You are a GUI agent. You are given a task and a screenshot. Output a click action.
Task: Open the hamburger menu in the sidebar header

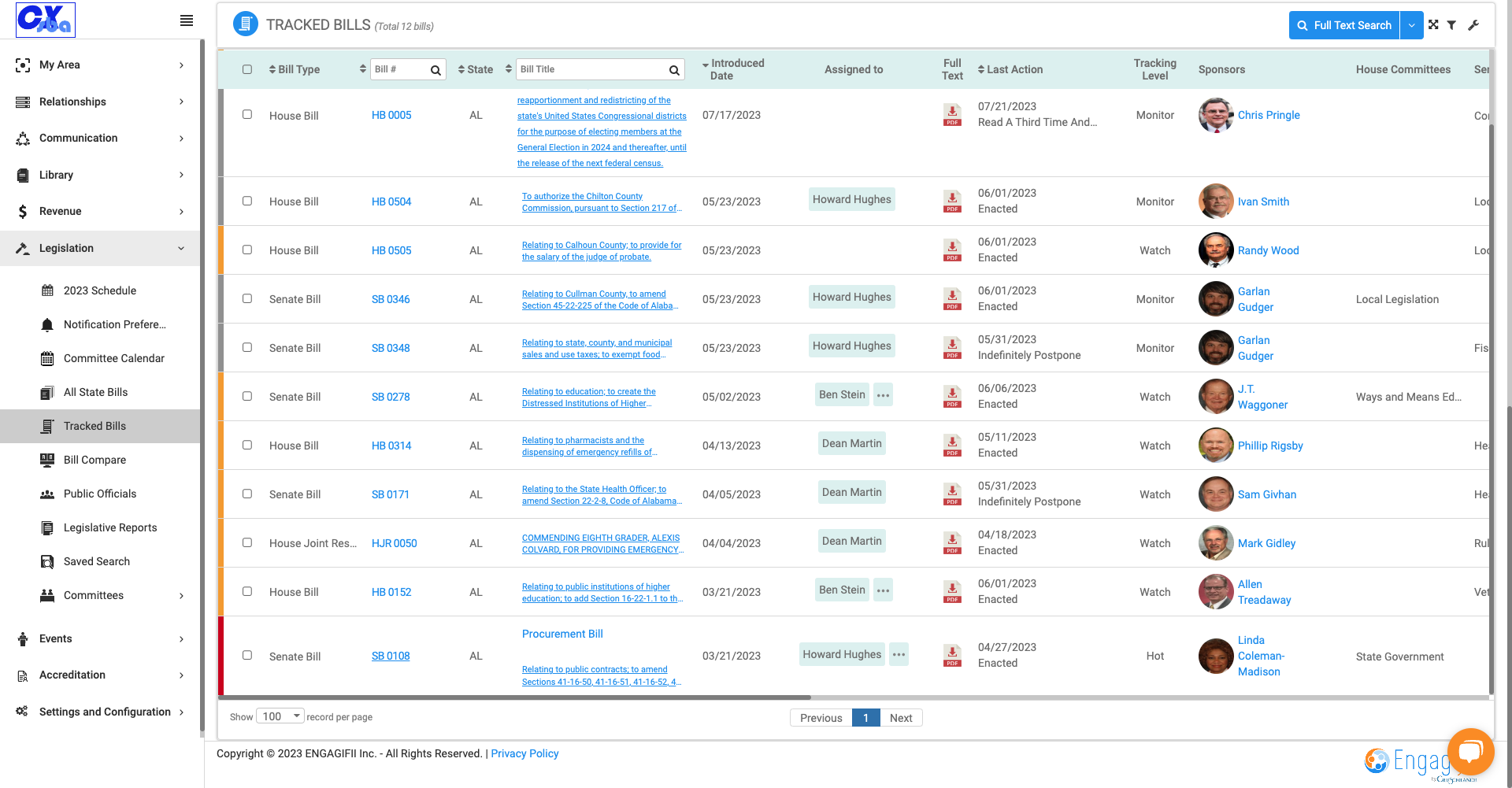tap(187, 20)
